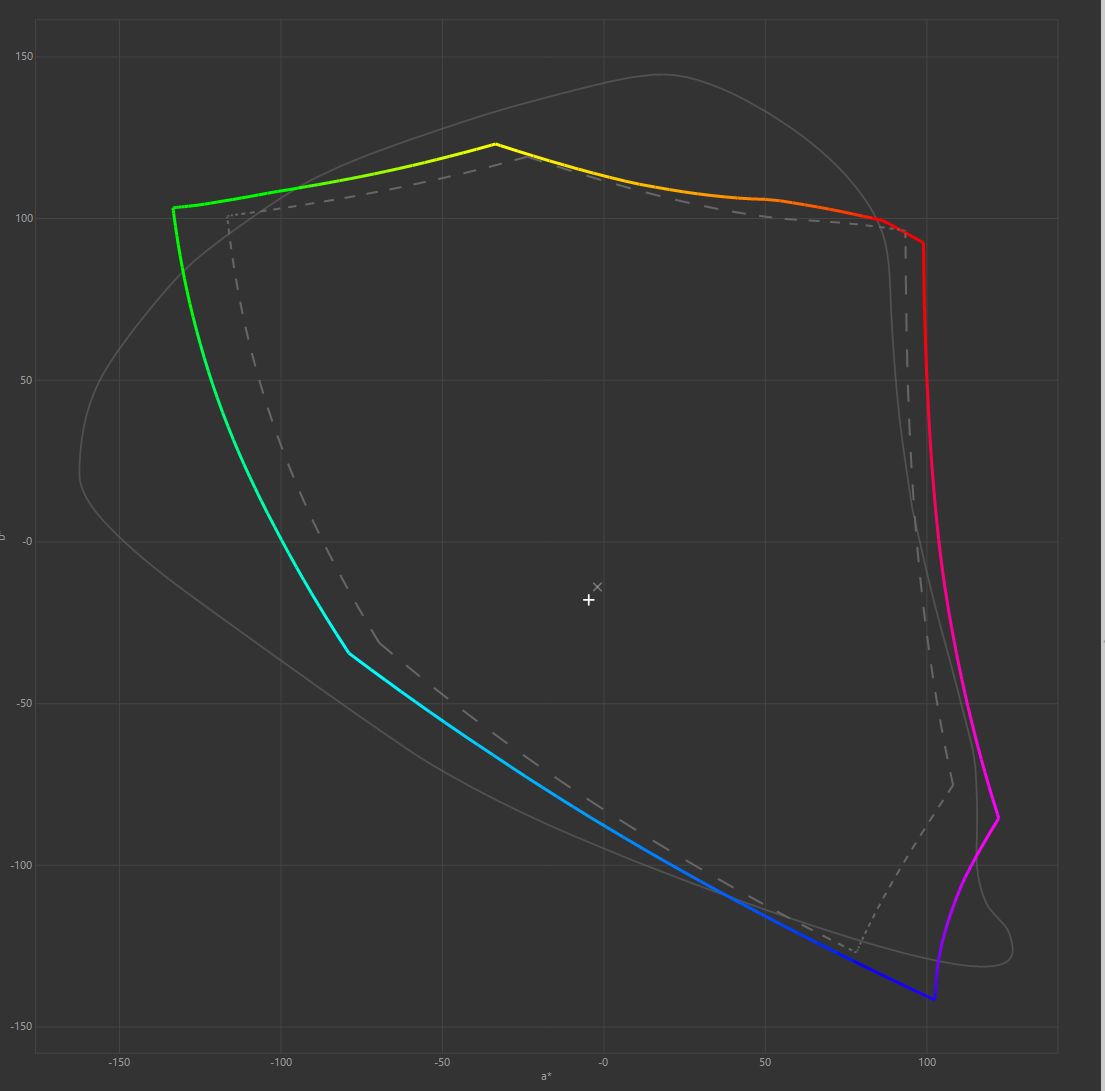Viewport: 1105px width, 1091px height.
Task: Click the dashed gamut's top-left green corner
Action: [228, 215]
